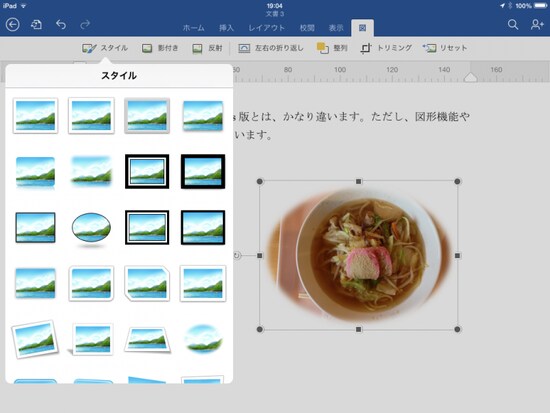The image size is (550, 413).
Task: Apply the reflected rounded rectangle style
Action: click(x=35, y=172)
